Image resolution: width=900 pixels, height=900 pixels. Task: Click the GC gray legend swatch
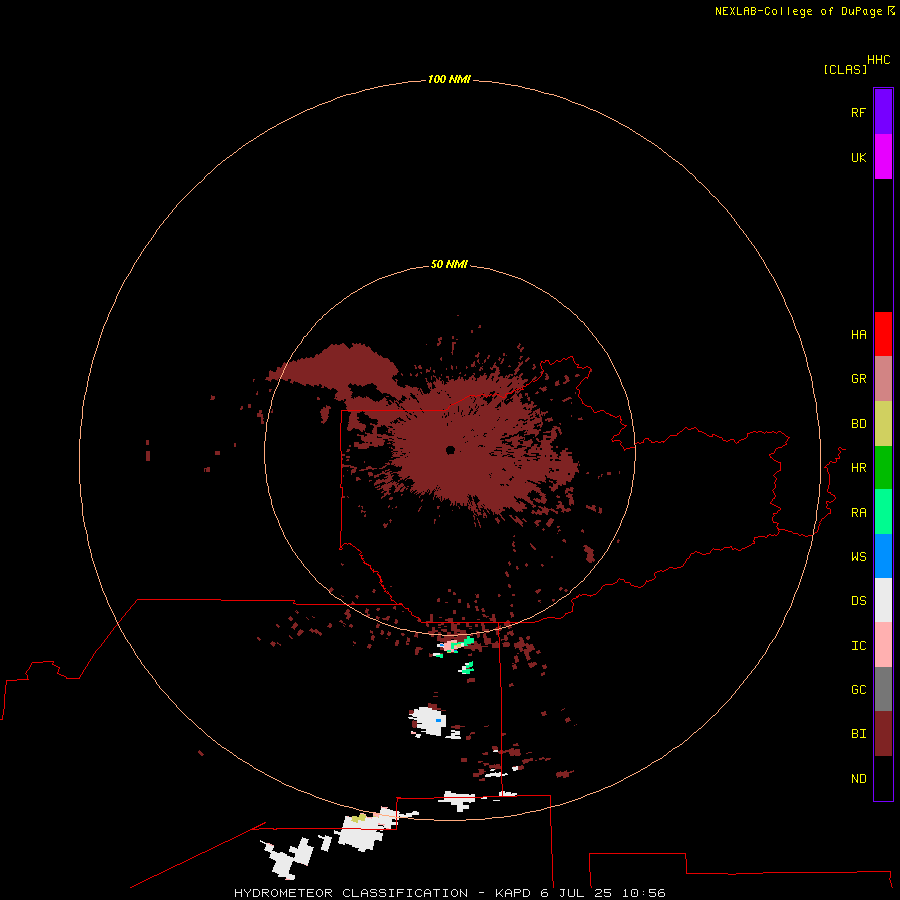click(x=883, y=689)
